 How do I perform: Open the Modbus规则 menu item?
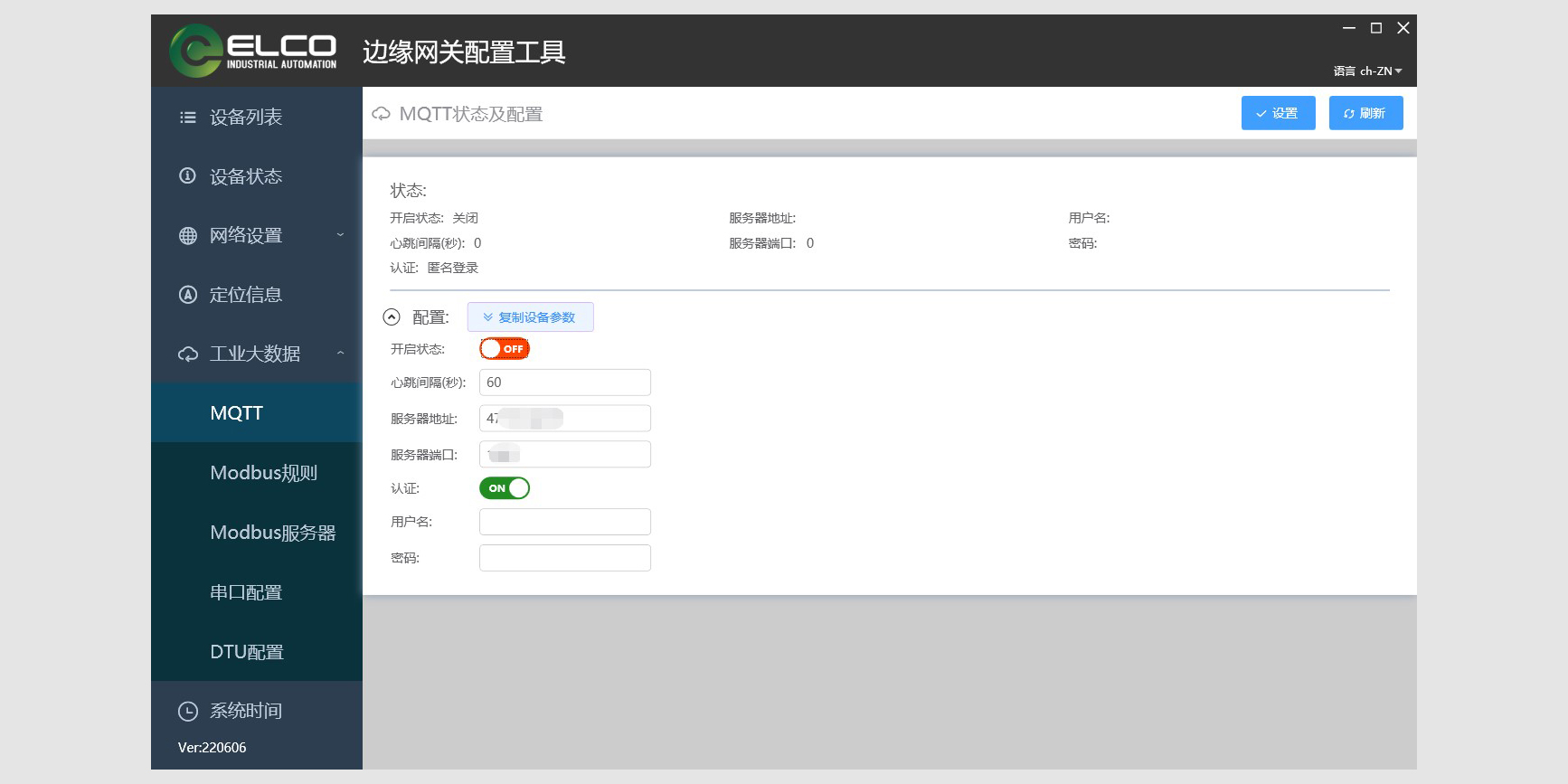point(263,473)
